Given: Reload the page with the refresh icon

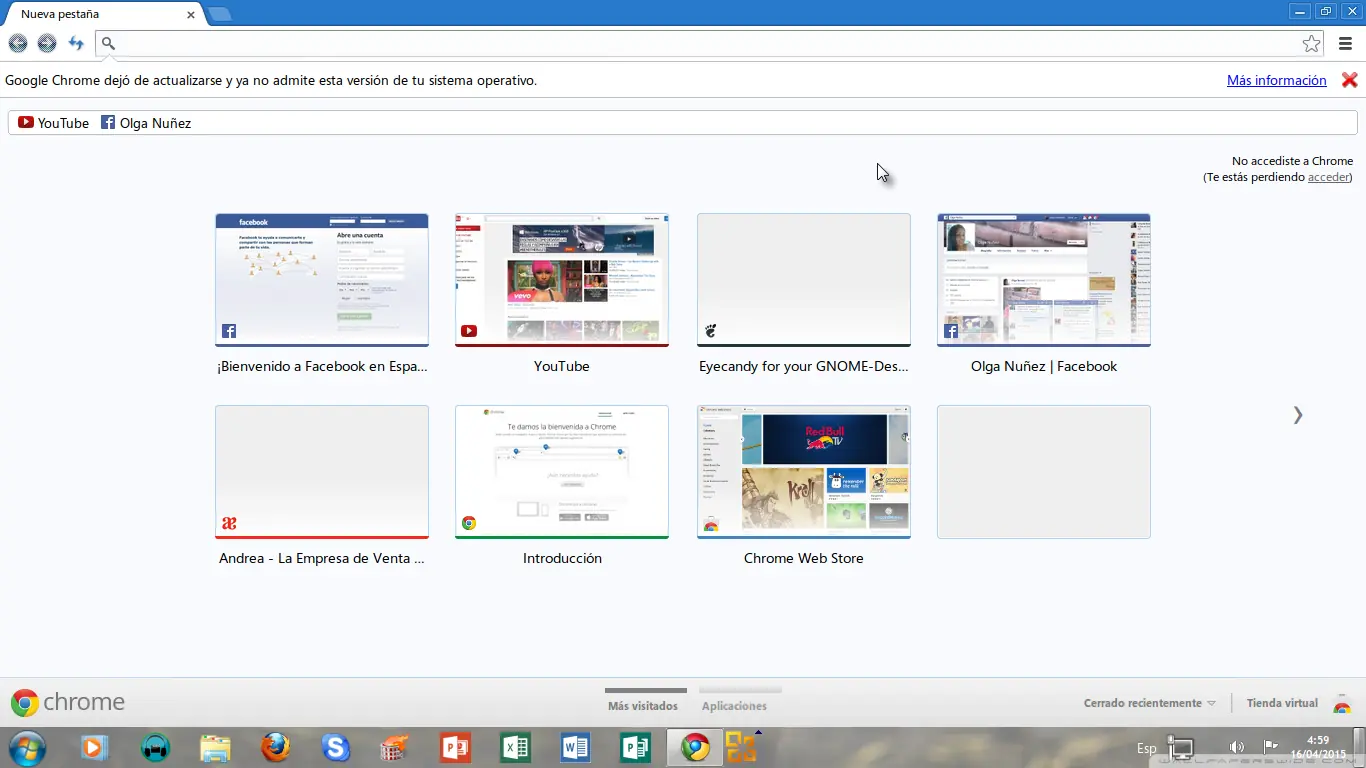Looking at the screenshot, I should pos(76,43).
